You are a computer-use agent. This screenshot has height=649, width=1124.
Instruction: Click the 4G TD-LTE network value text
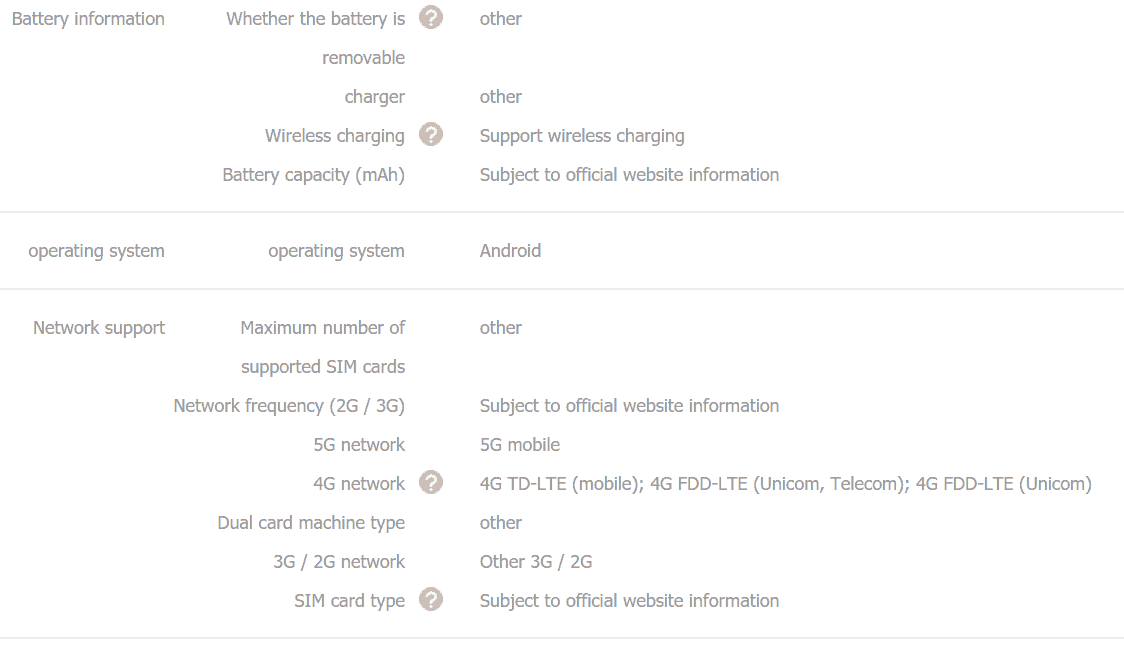[786, 484]
